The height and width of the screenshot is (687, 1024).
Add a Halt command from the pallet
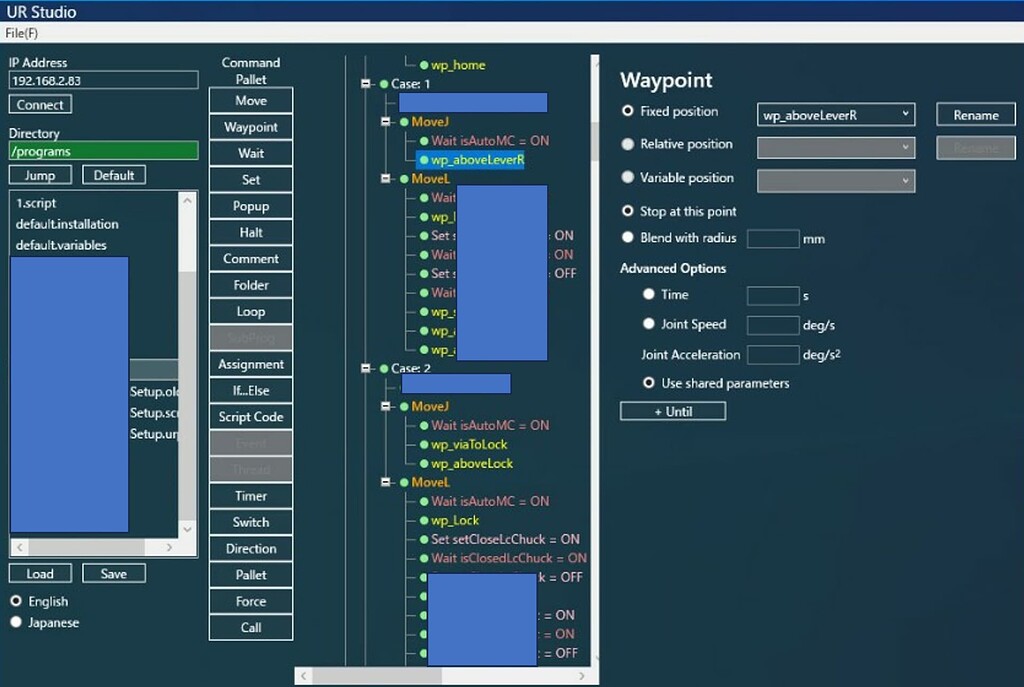point(251,232)
